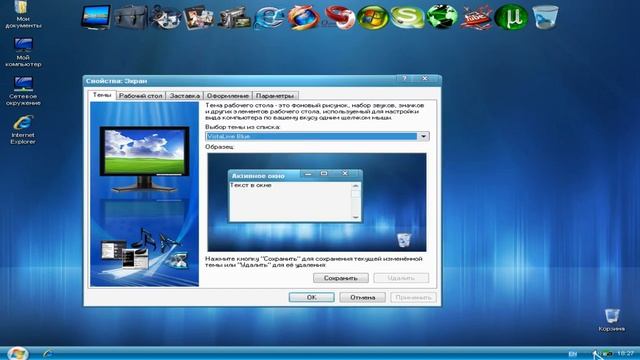Open the Windows logo orb in dock
Image resolution: width=640 pixels, height=360 pixels.
373,17
